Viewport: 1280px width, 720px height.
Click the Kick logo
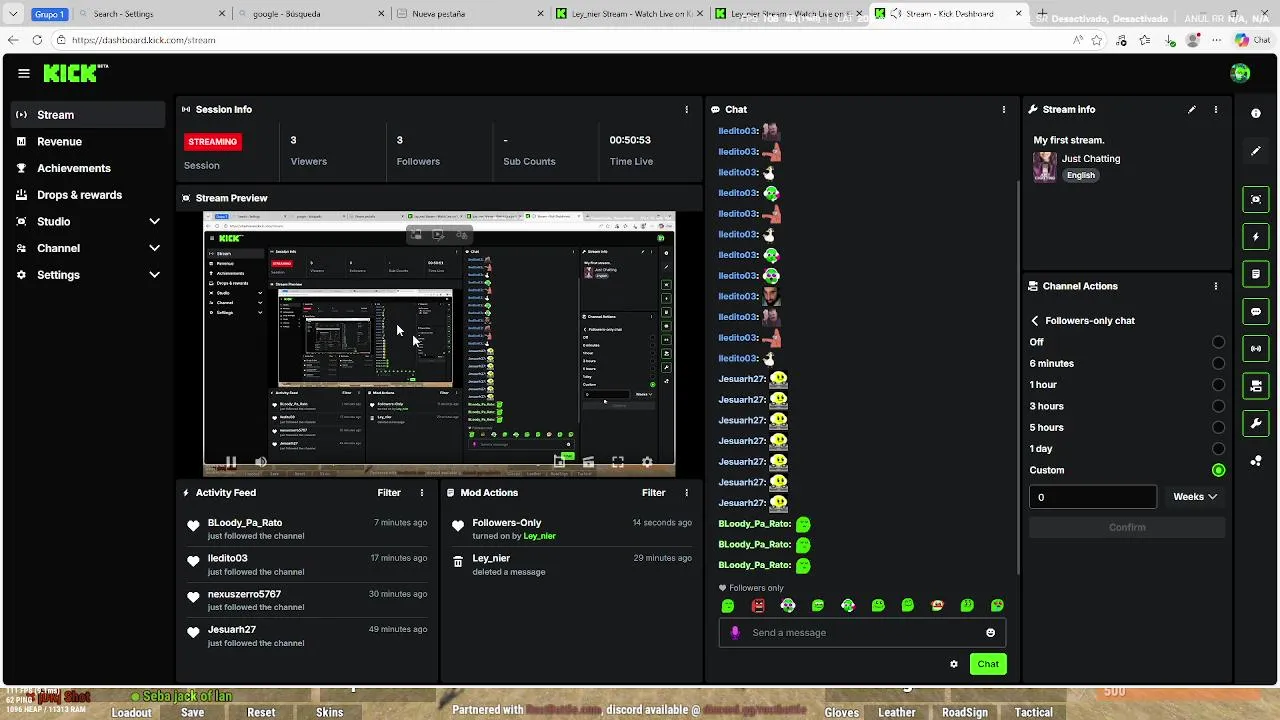(x=75, y=73)
